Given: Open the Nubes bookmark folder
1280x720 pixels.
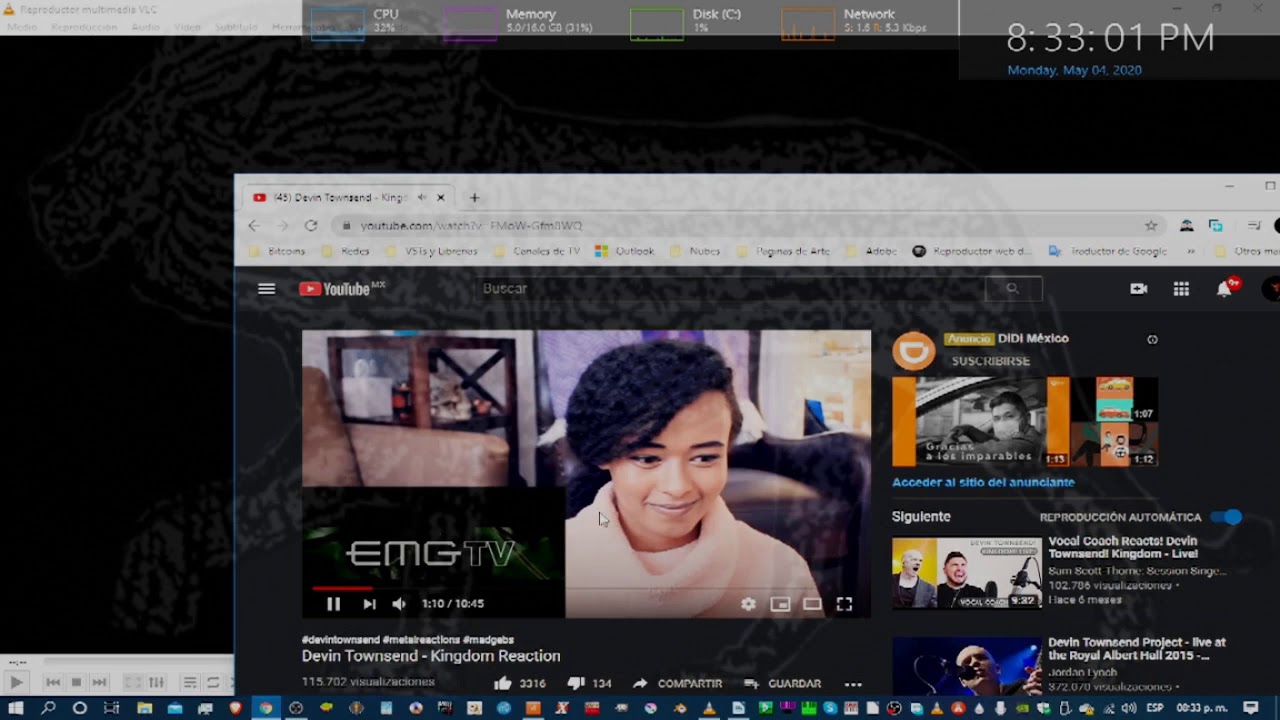Looking at the screenshot, I should pyautogui.click(x=695, y=252).
